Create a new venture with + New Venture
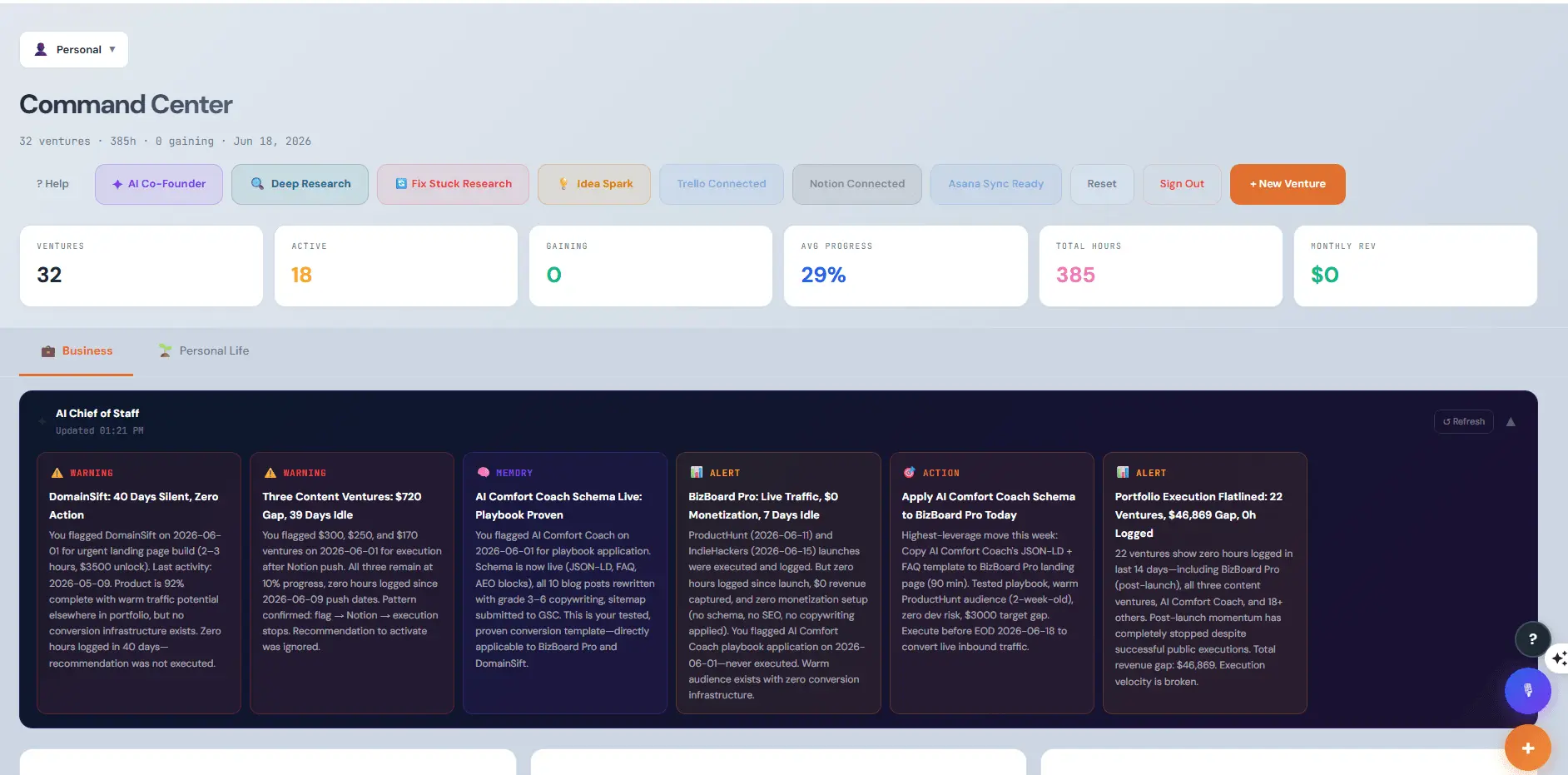1568x775 pixels. 1288,184
